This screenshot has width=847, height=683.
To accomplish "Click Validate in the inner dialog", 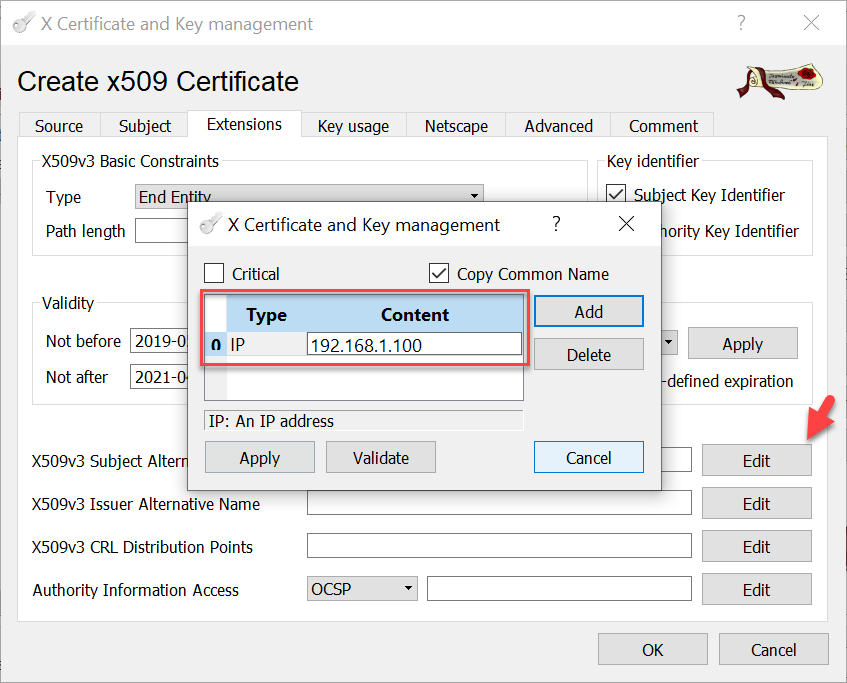I will pyautogui.click(x=381, y=458).
